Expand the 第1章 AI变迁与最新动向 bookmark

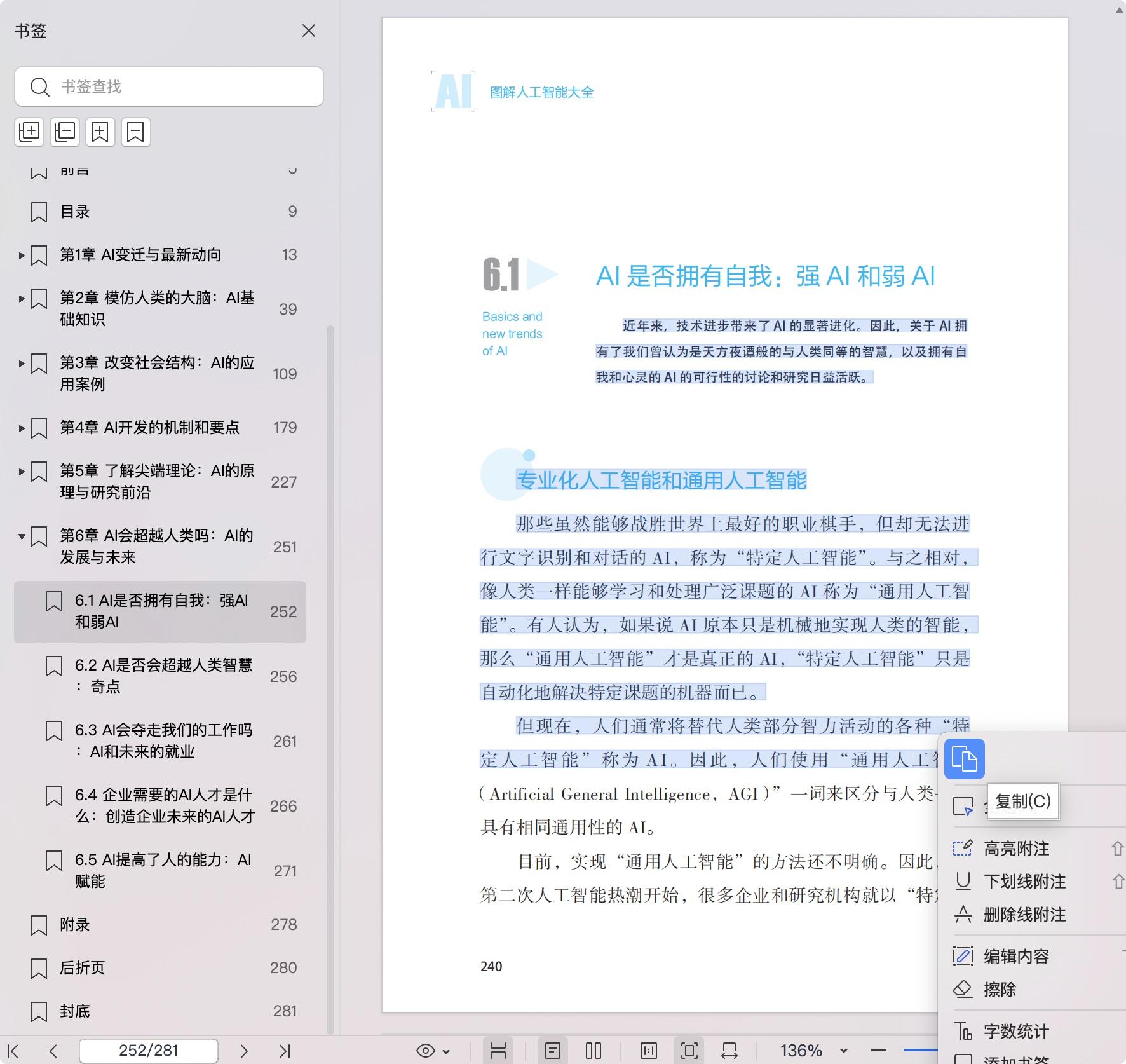click(x=22, y=256)
